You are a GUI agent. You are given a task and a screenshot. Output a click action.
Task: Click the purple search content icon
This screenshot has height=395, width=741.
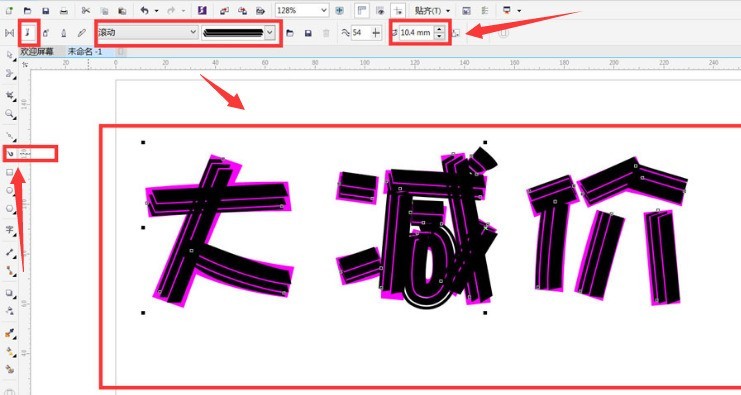[202, 10]
